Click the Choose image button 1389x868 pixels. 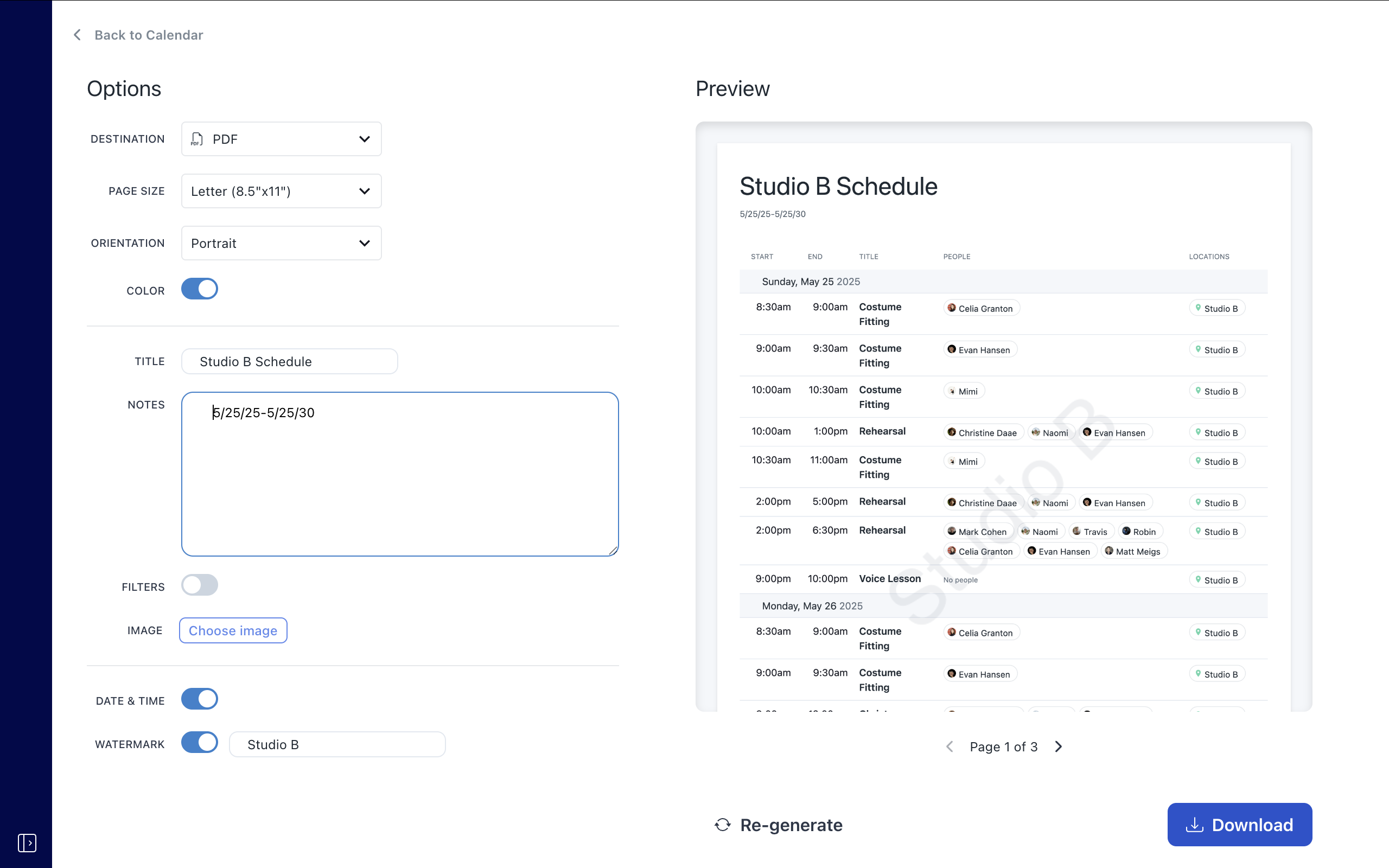[232, 630]
